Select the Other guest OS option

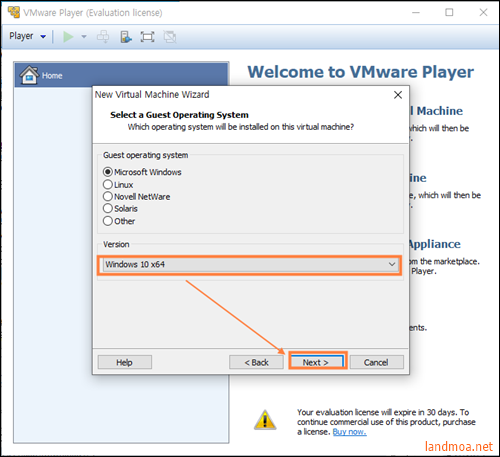119,221
